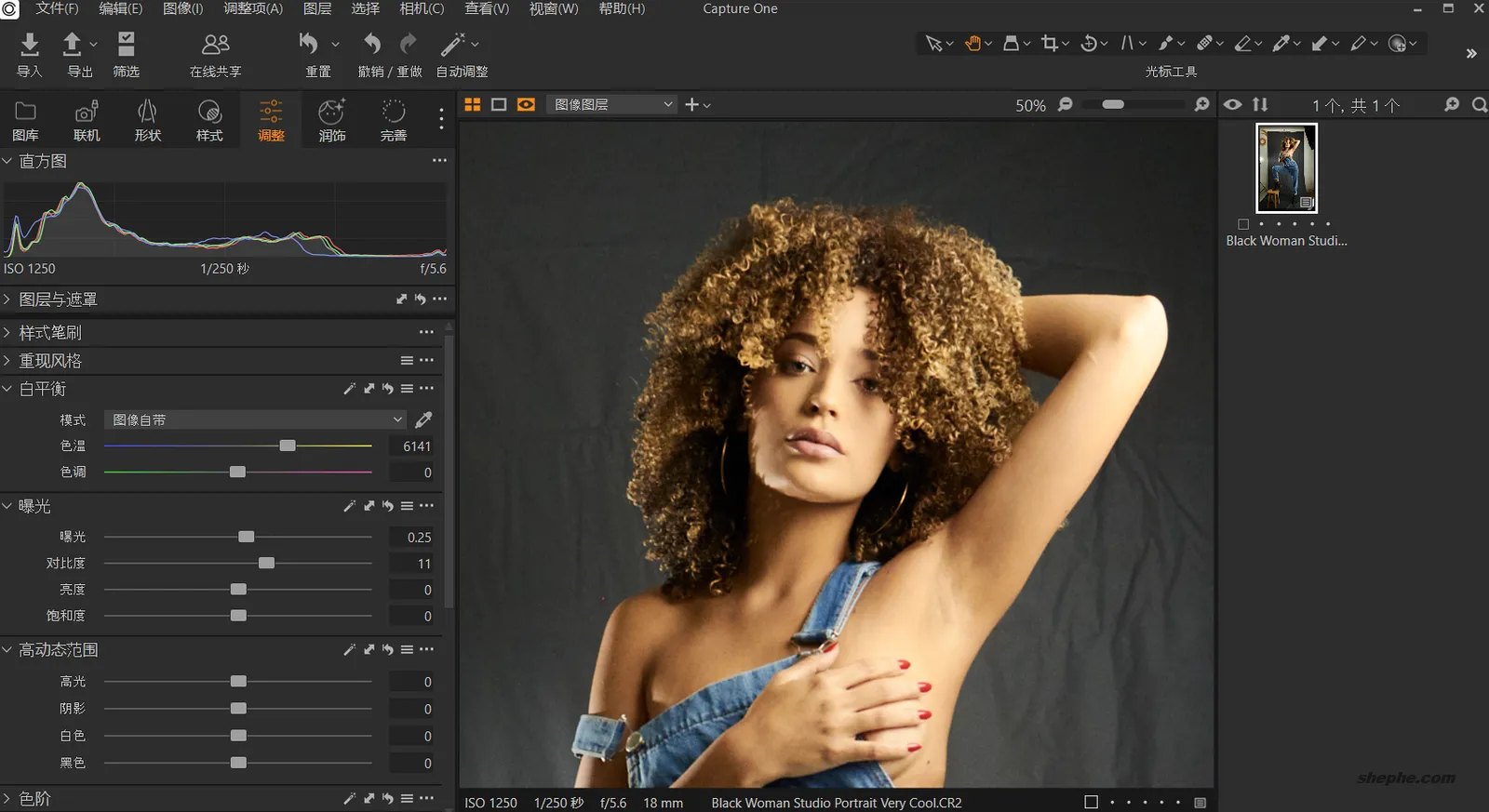1489x812 pixels.
Task: Expand the 重现风格 panel
Action: pyautogui.click(x=7, y=361)
